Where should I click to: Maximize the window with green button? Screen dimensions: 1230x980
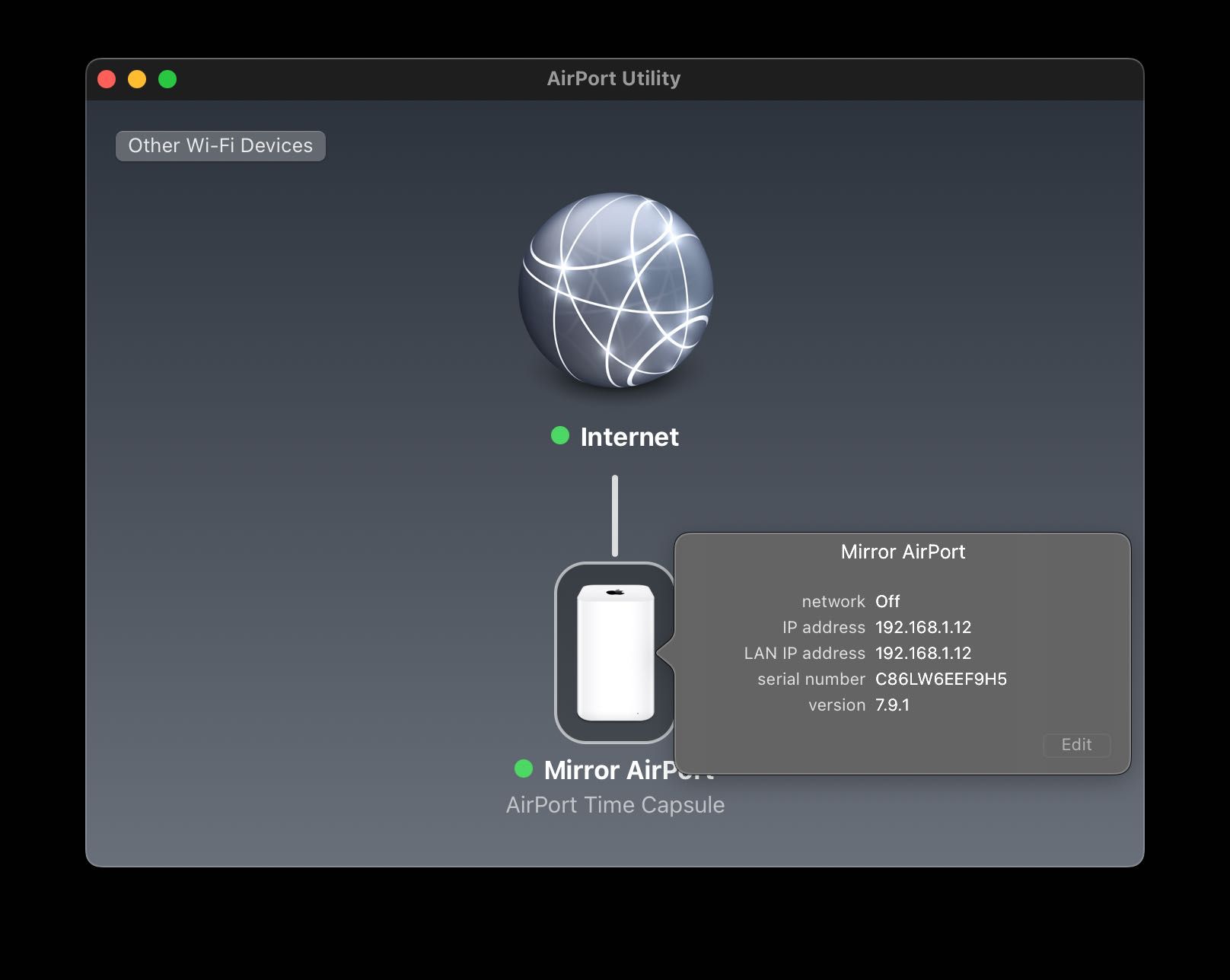tap(167, 79)
